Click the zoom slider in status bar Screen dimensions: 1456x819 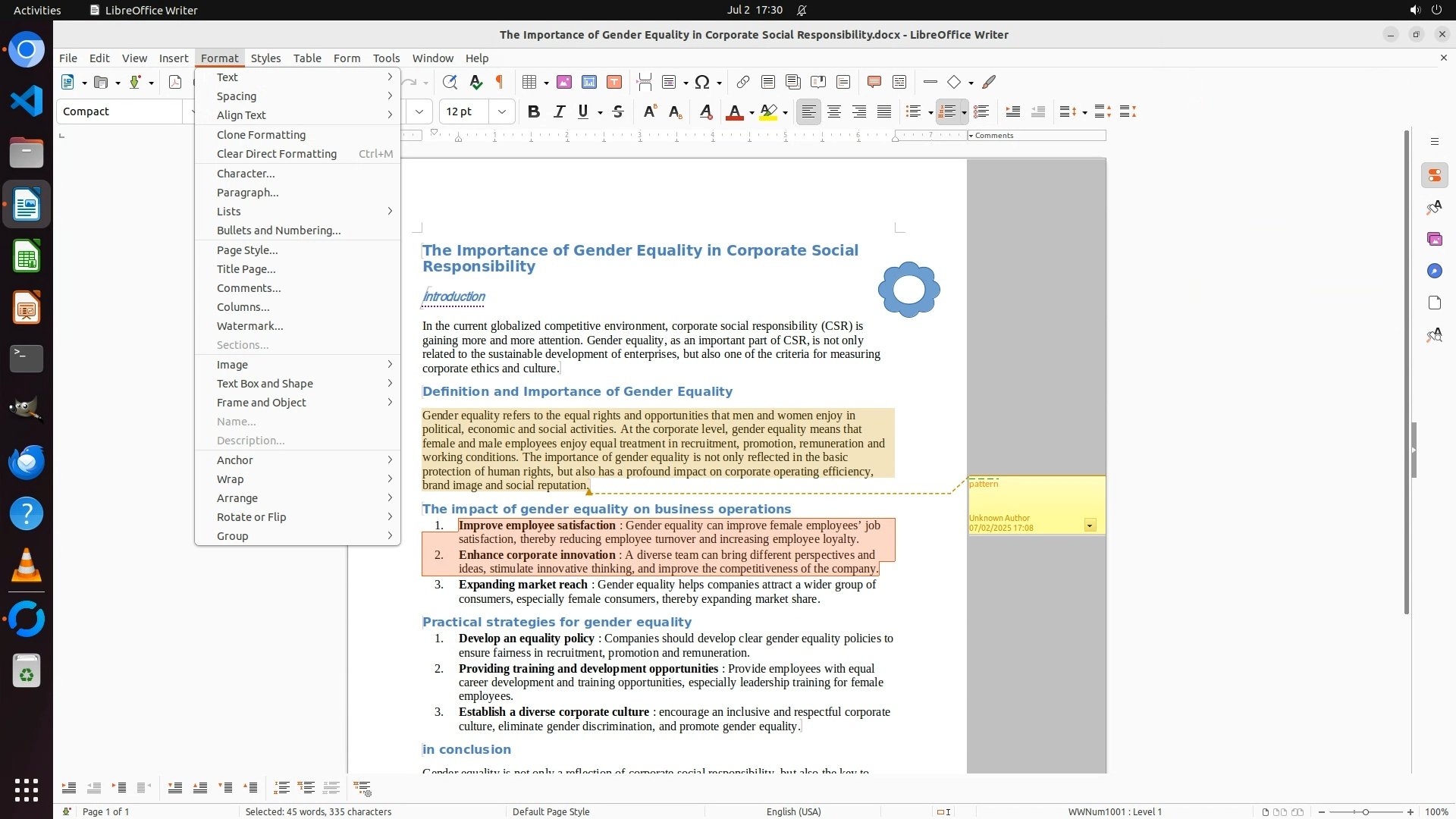1365,812
